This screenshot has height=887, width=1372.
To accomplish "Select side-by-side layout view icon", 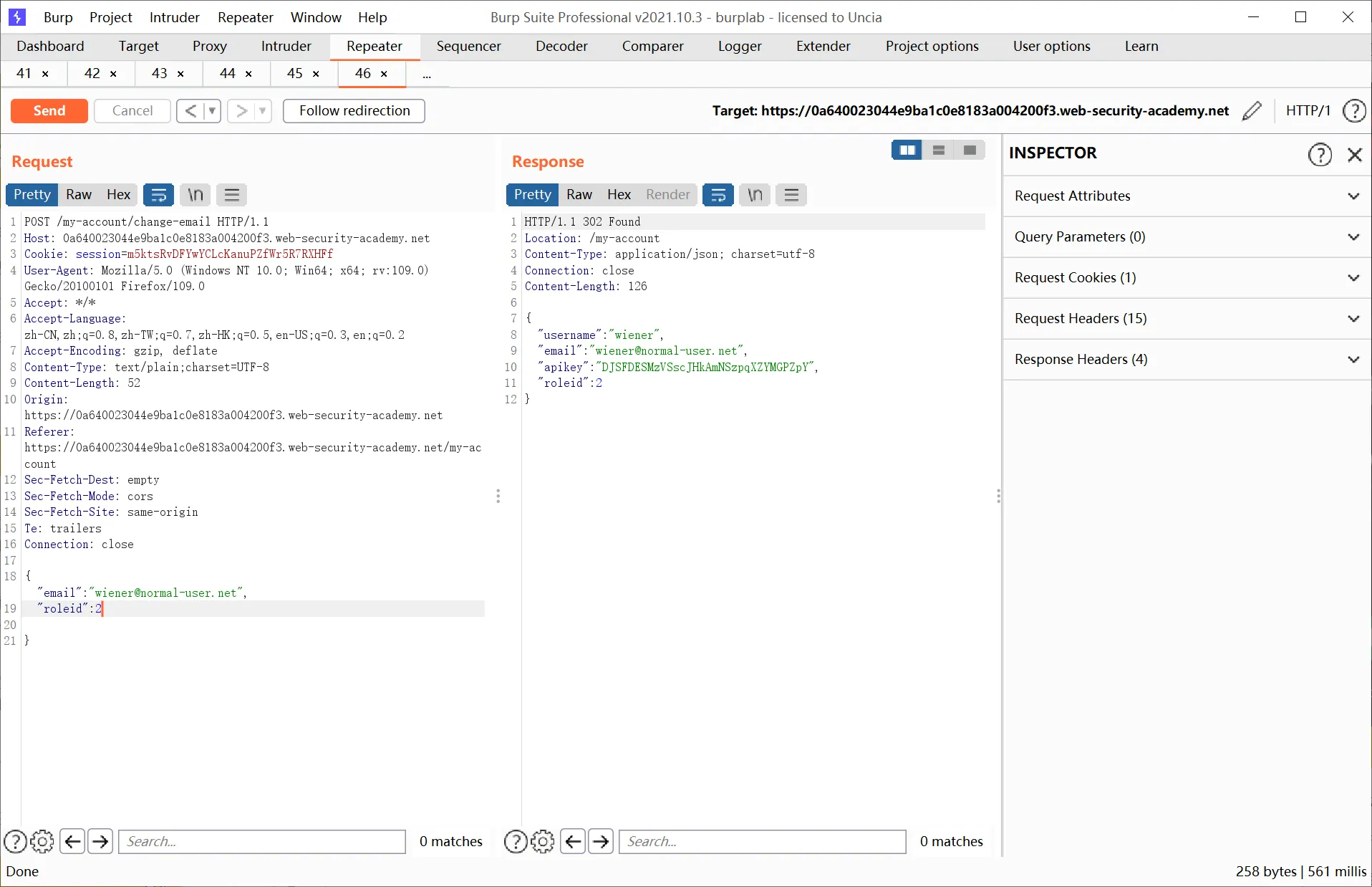I will [x=907, y=150].
